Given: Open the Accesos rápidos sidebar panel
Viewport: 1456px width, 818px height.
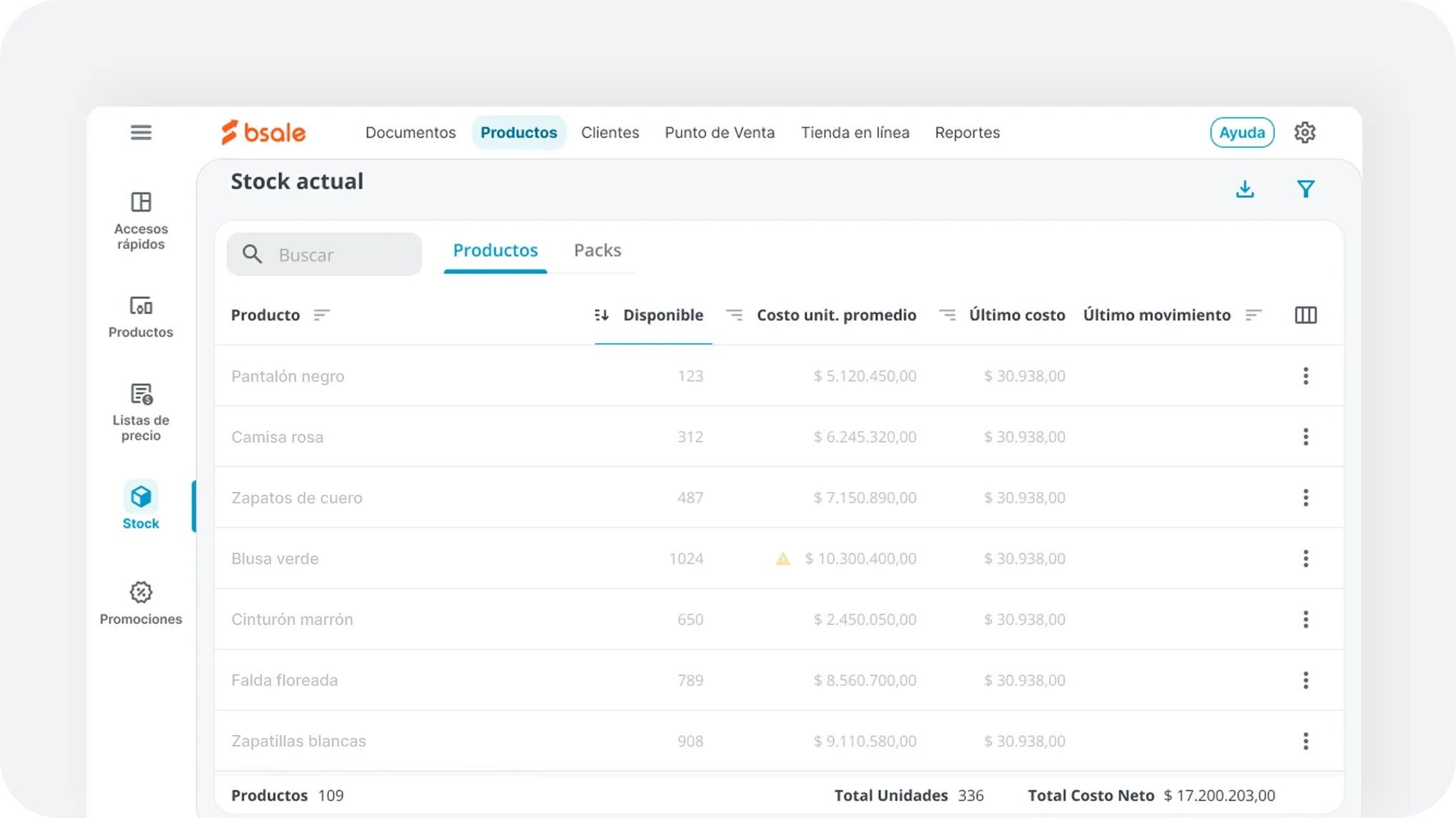Looking at the screenshot, I should tap(140, 220).
